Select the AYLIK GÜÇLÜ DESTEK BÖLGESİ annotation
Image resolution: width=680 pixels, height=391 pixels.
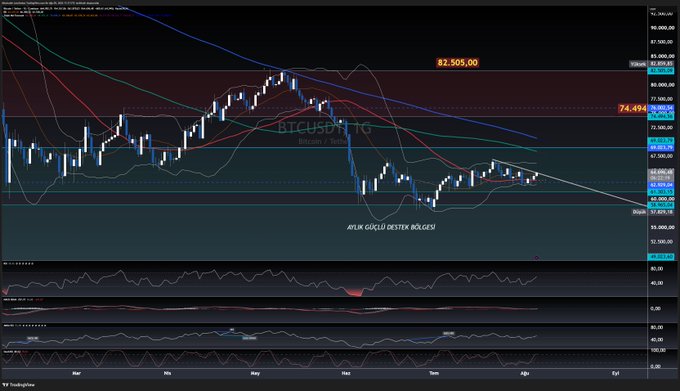click(x=391, y=227)
